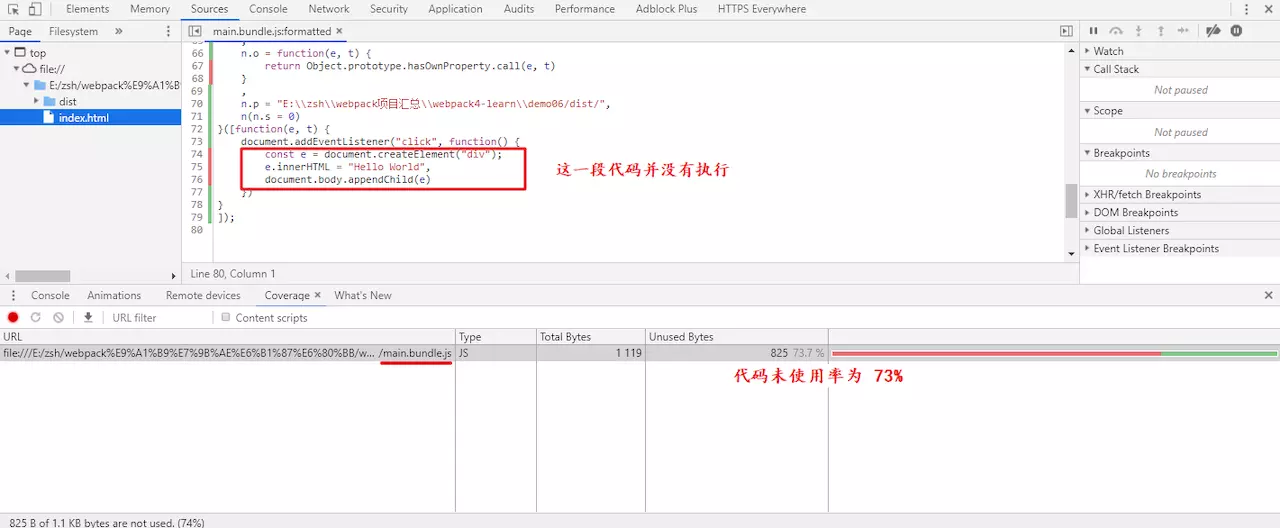The width and height of the screenshot is (1280, 528).
Task: Deactivate breakpoints icon
Action: (1213, 31)
